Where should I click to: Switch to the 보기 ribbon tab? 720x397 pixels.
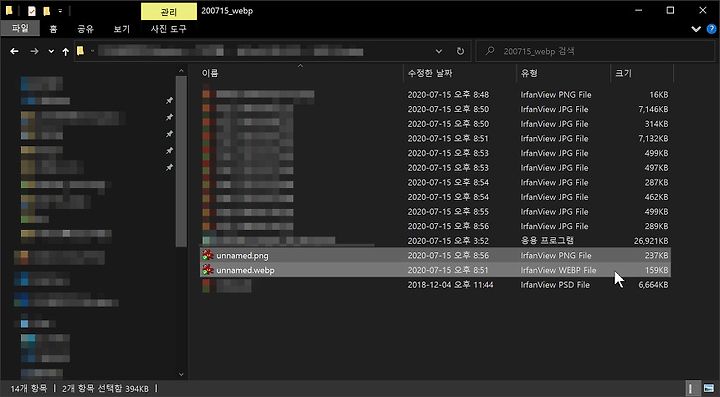122,29
